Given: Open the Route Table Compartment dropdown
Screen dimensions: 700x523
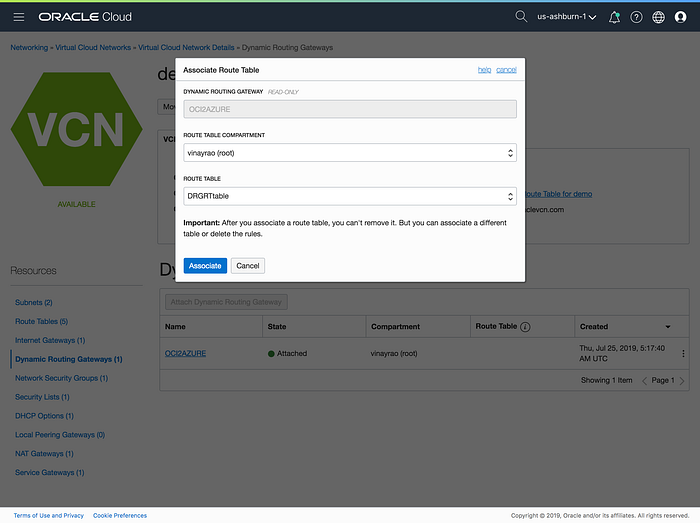Looking at the screenshot, I should [x=350, y=153].
